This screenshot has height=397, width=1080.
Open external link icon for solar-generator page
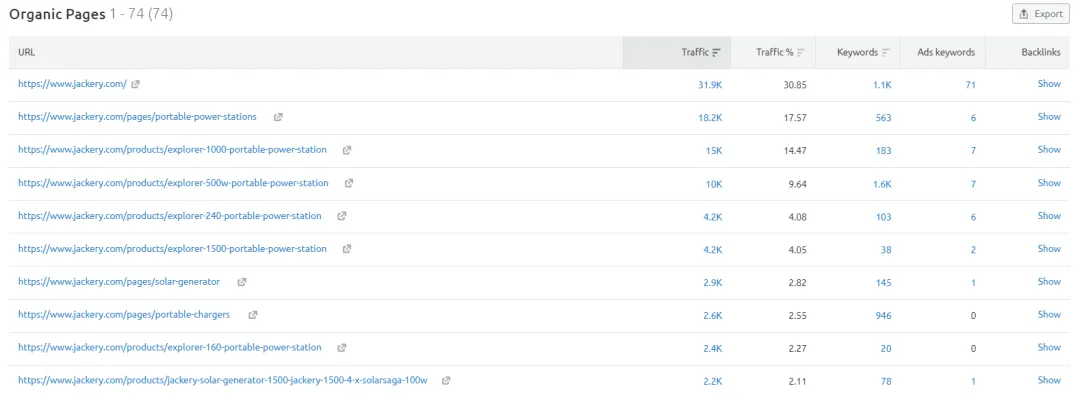point(242,282)
